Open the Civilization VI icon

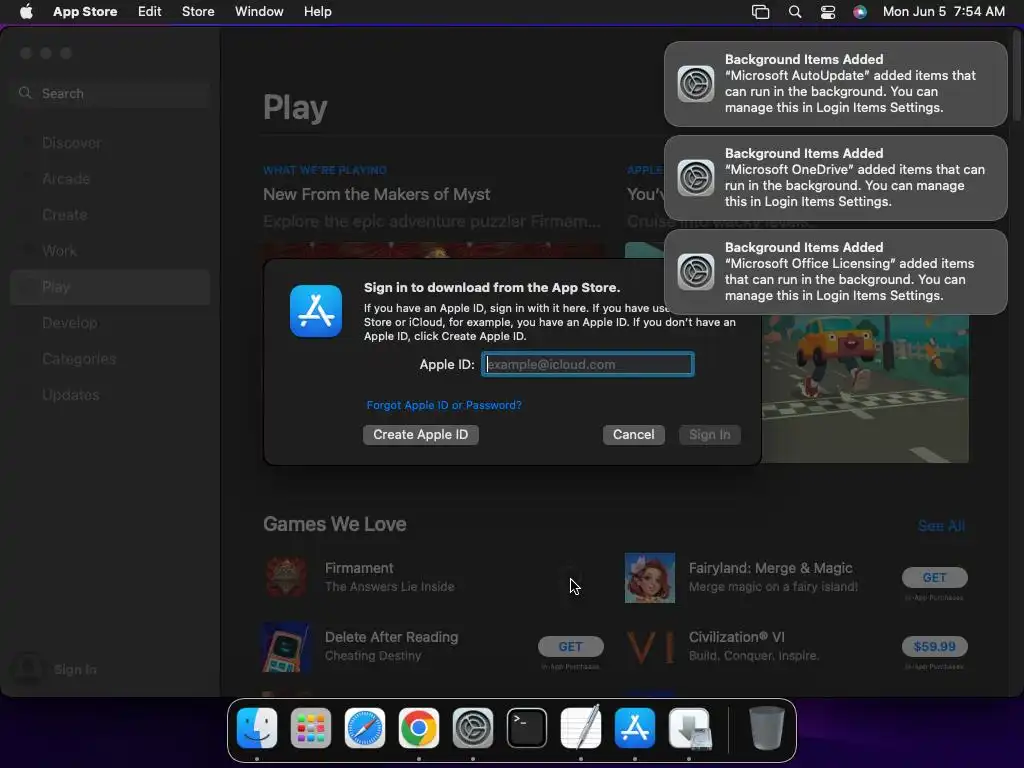[650, 647]
